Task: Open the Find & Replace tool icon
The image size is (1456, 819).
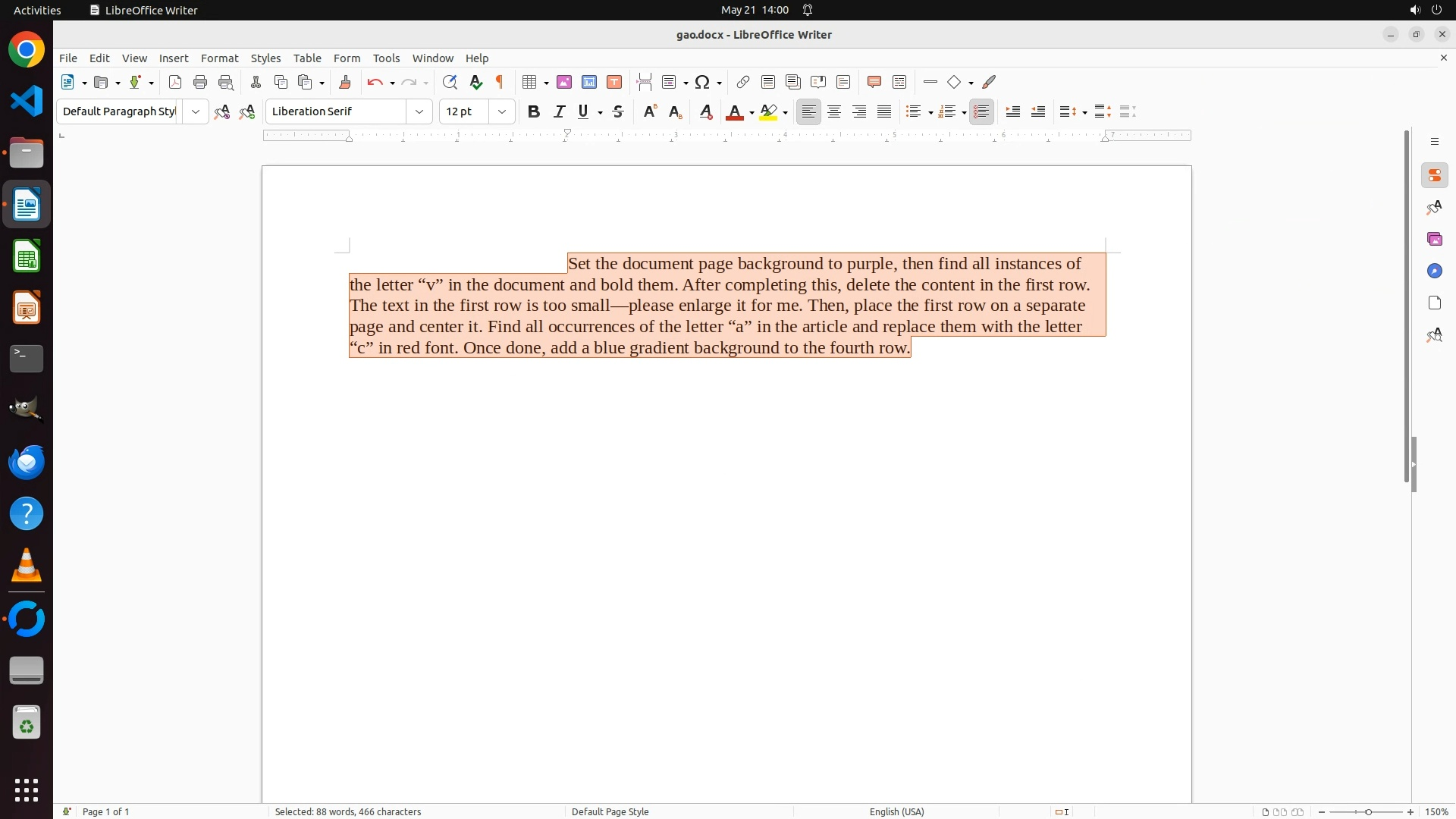Action: click(450, 82)
